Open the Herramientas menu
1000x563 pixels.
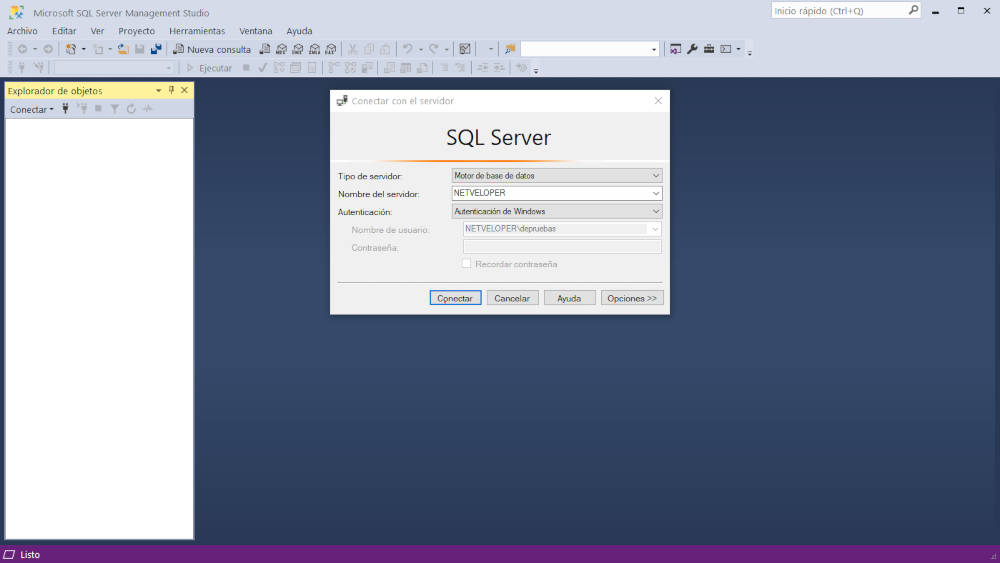pyautogui.click(x=197, y=31)
